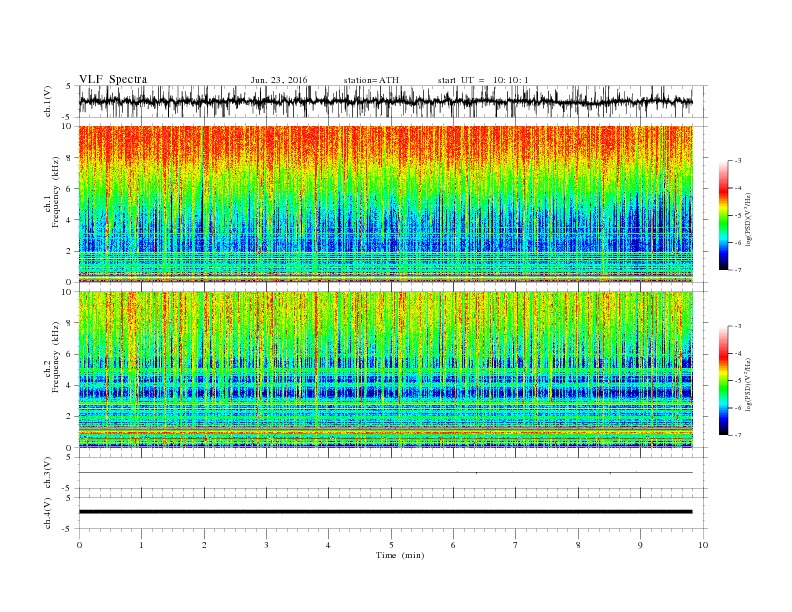Click the "-7" label on ch.1 color scale
This screenshot has height=612, width=792.
click(x=738, y=270)
